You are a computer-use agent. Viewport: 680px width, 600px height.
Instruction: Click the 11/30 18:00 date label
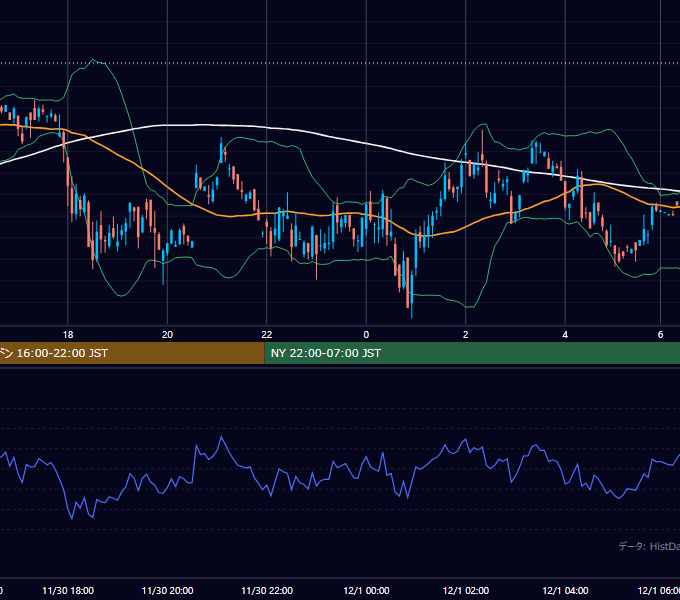(x=68, y=591)
